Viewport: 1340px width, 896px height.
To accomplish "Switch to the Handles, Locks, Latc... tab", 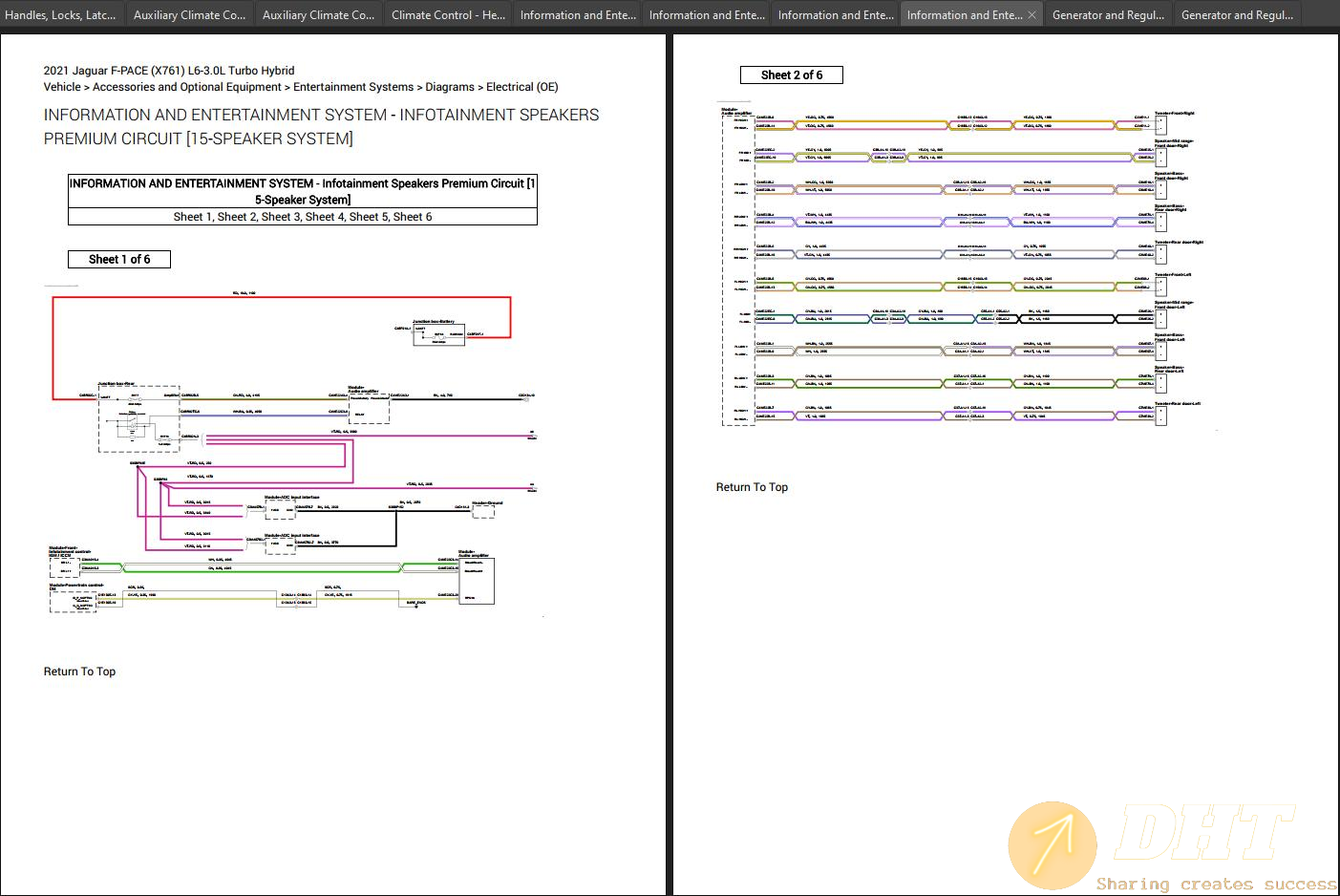I will (x=61, y=14).
